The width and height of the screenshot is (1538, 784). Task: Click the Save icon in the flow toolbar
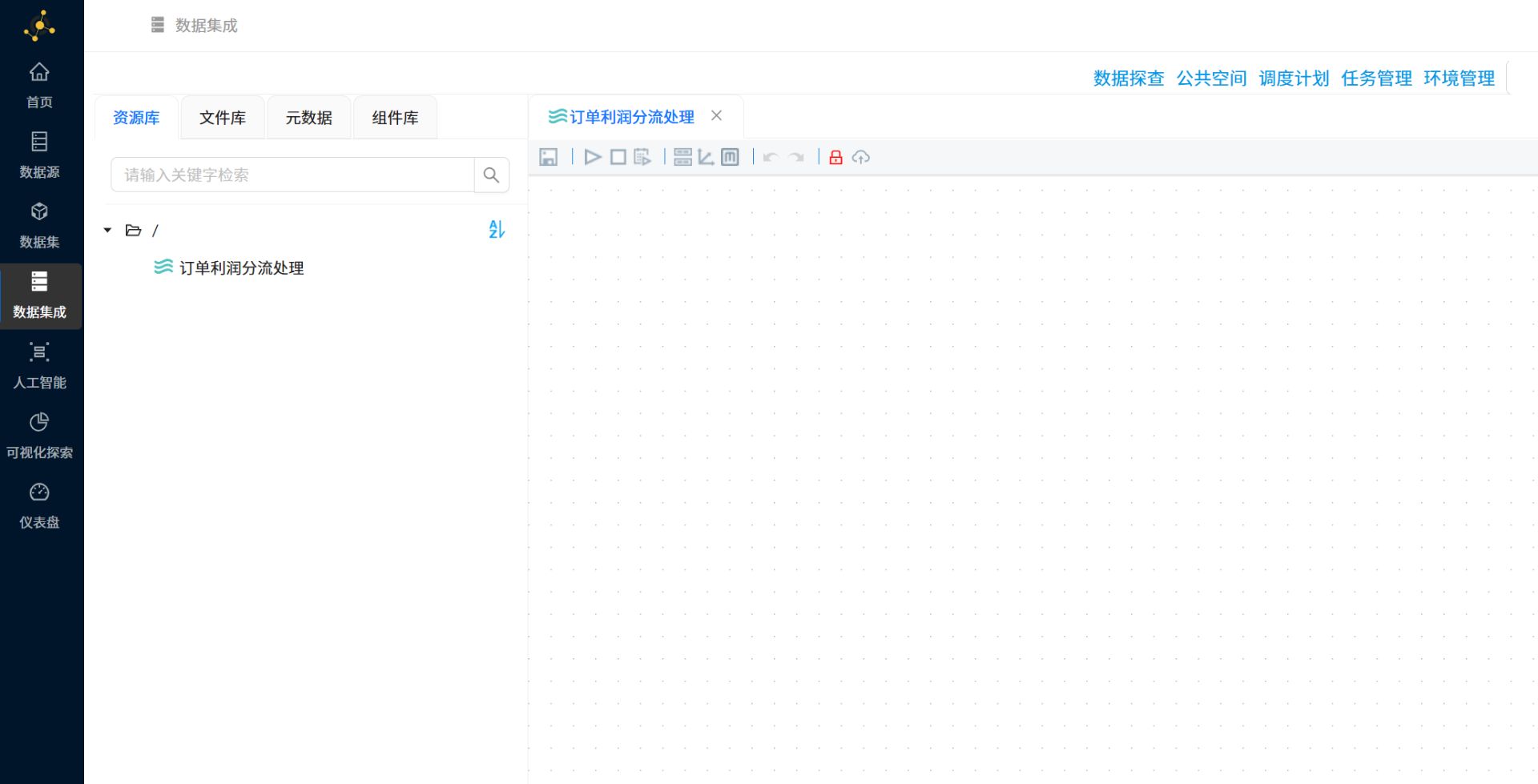548,157
